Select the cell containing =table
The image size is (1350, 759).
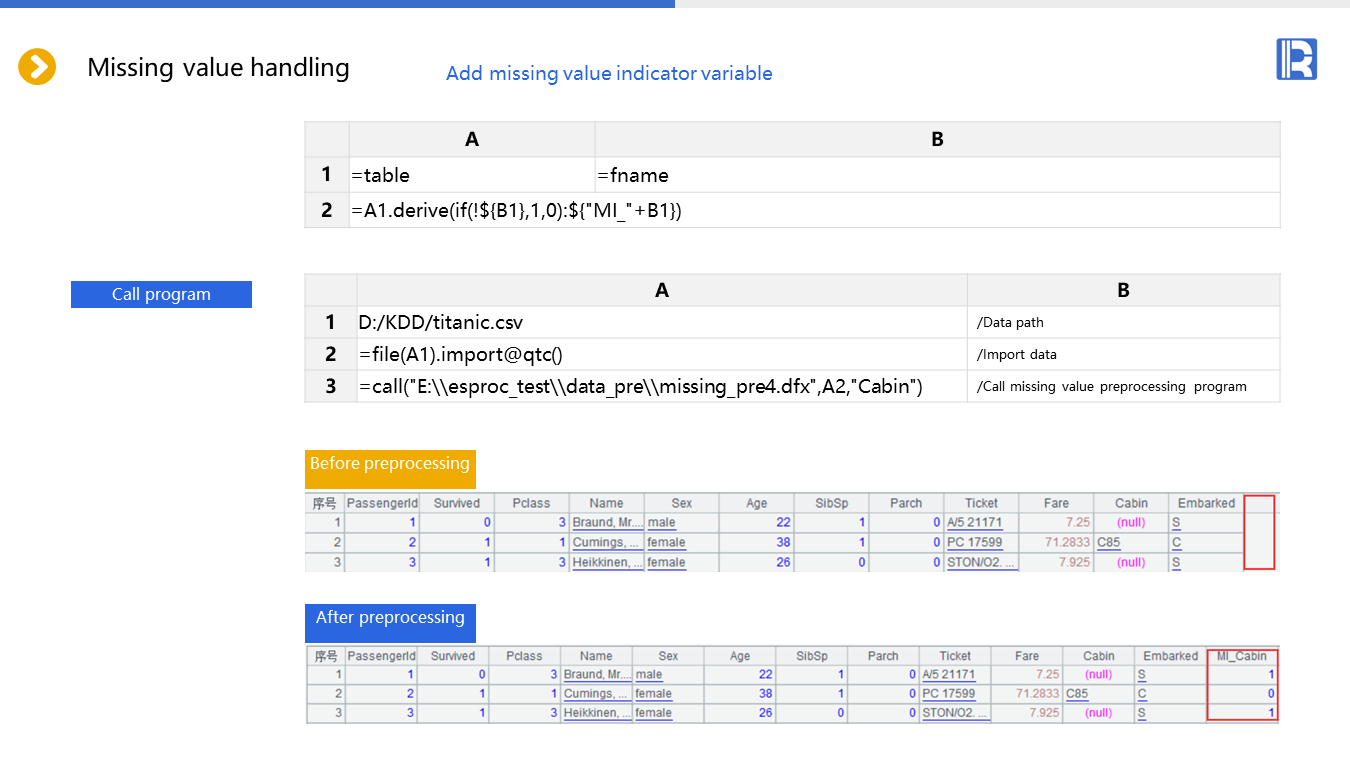coord(471,175)
